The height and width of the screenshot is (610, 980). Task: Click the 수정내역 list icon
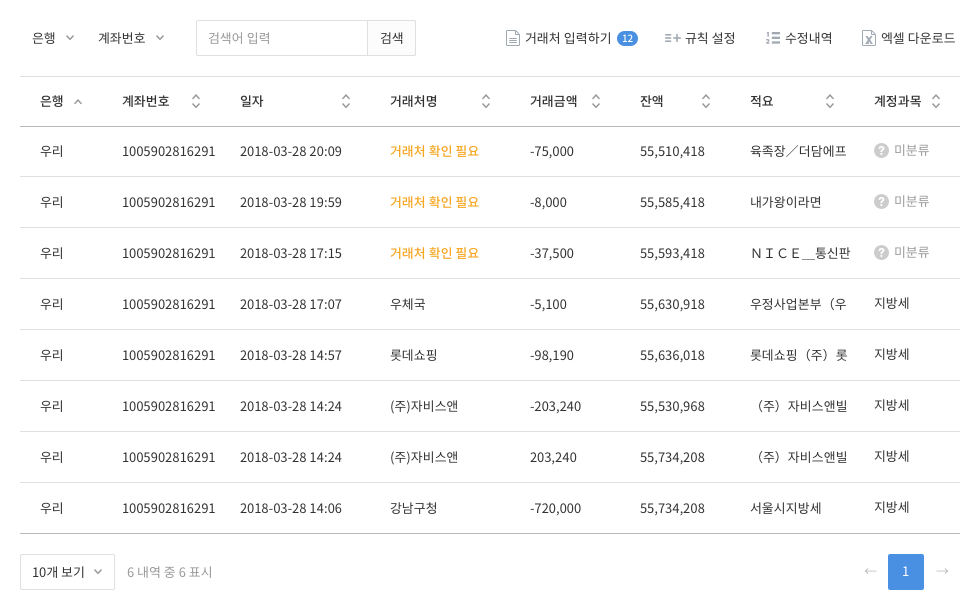[x=772, y=38]
